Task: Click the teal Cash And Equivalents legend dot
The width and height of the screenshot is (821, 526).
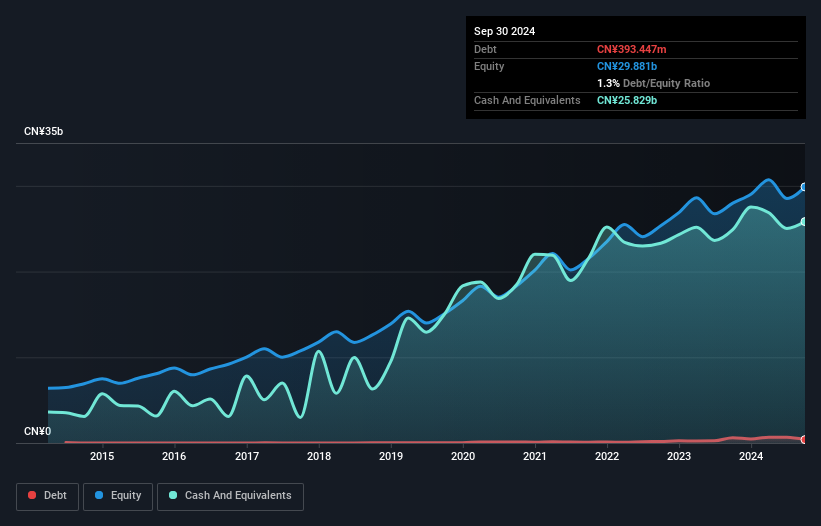Action: click(173, 495)
